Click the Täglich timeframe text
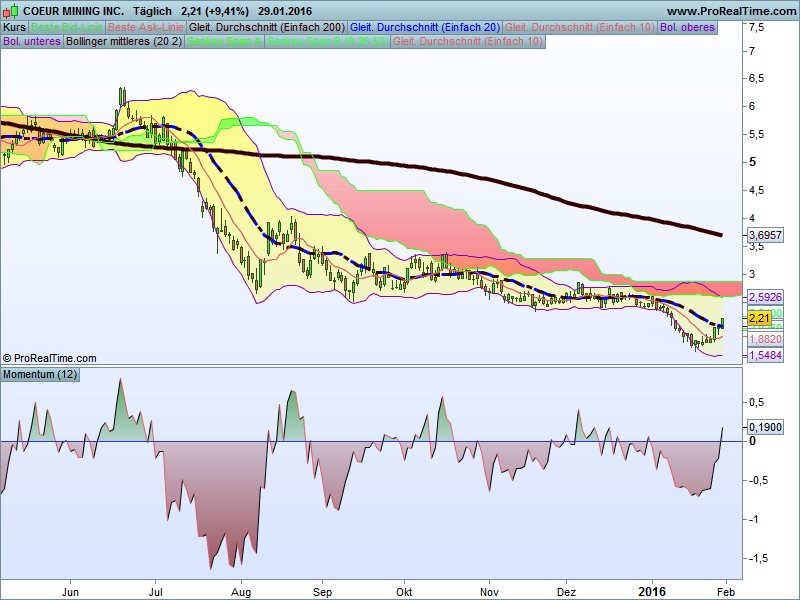 [152, 11]
